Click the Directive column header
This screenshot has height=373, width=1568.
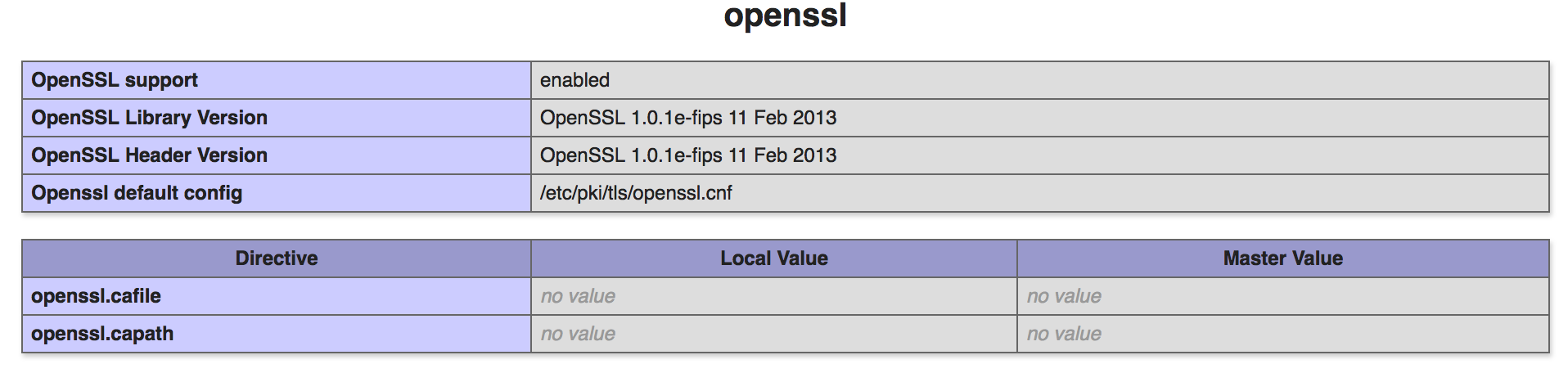click(x=277, y=258)
